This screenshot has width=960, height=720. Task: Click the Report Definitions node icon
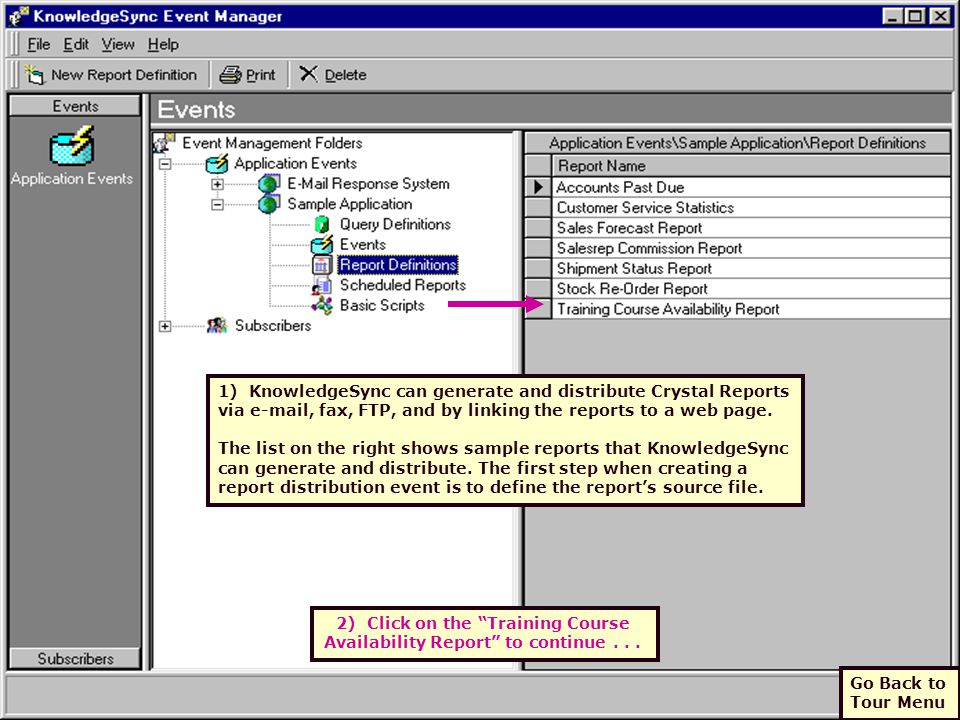point(321,265)
